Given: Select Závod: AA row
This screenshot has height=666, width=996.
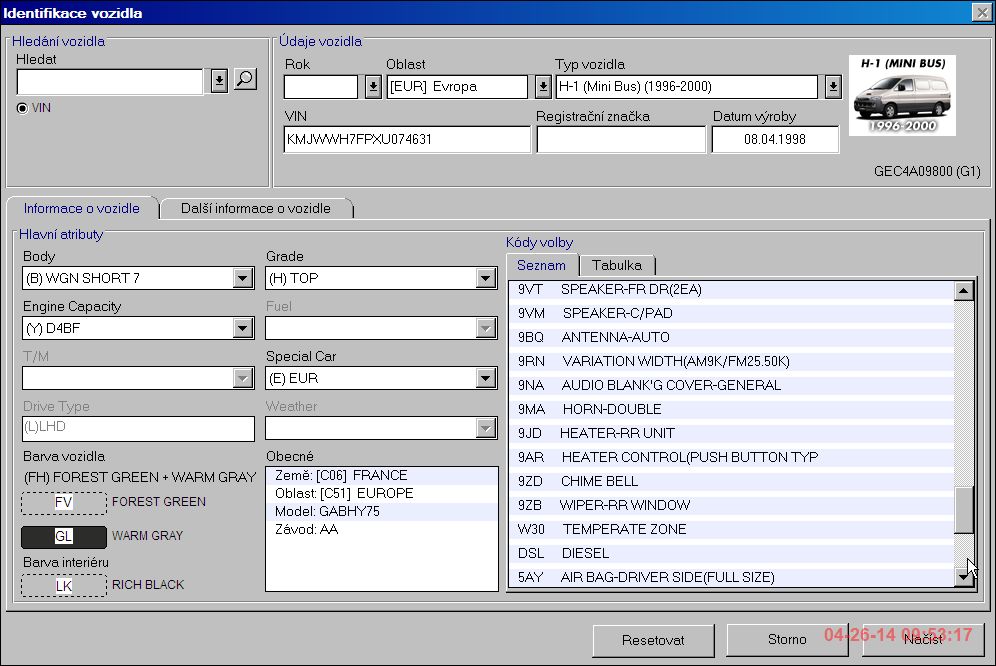Looking at the screenshot, I should pyautogui.click(x=382, y=529).
